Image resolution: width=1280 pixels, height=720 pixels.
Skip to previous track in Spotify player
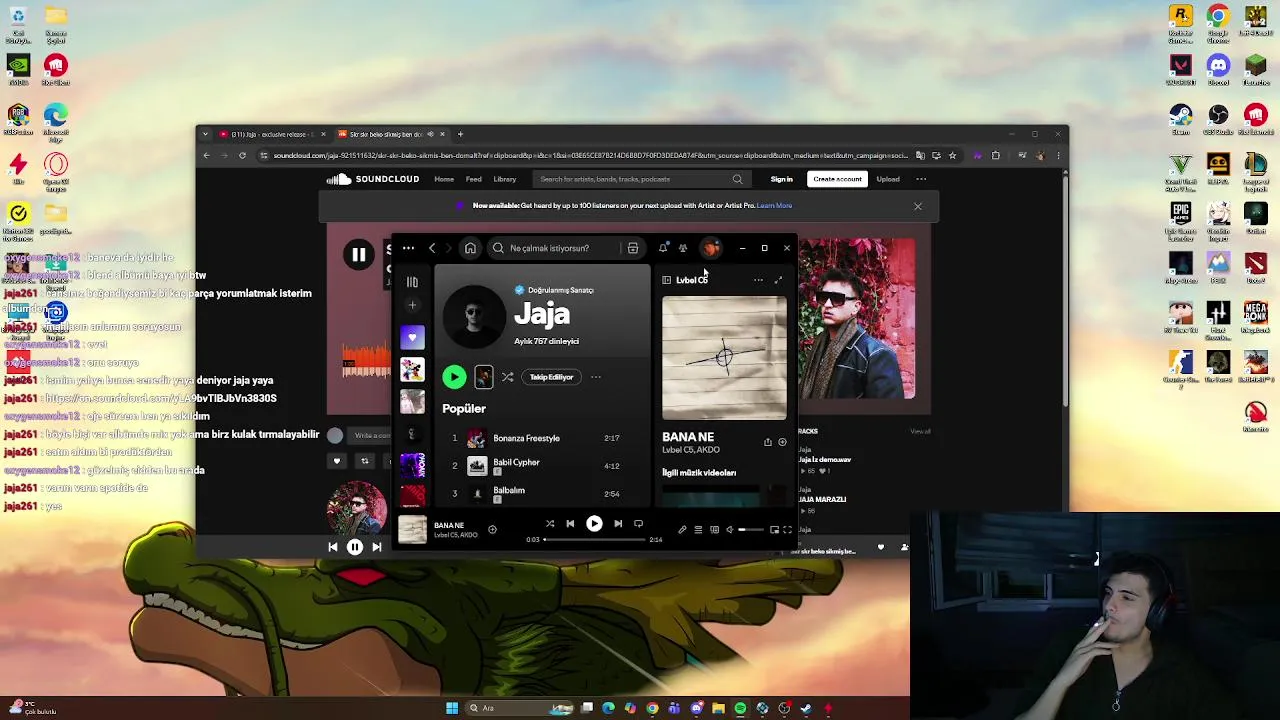(x=570, y=524)
